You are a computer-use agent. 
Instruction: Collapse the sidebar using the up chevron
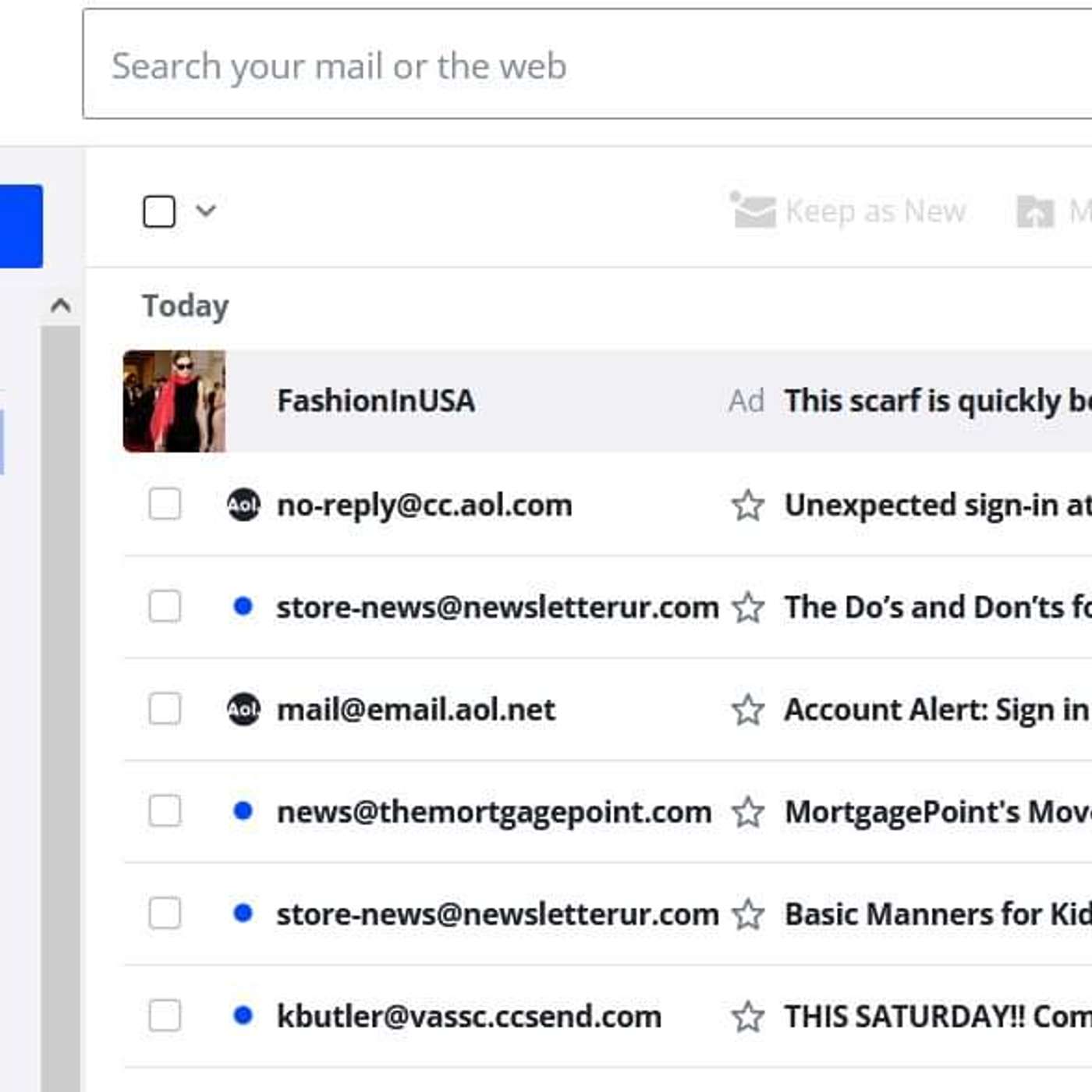pos(61,306)
